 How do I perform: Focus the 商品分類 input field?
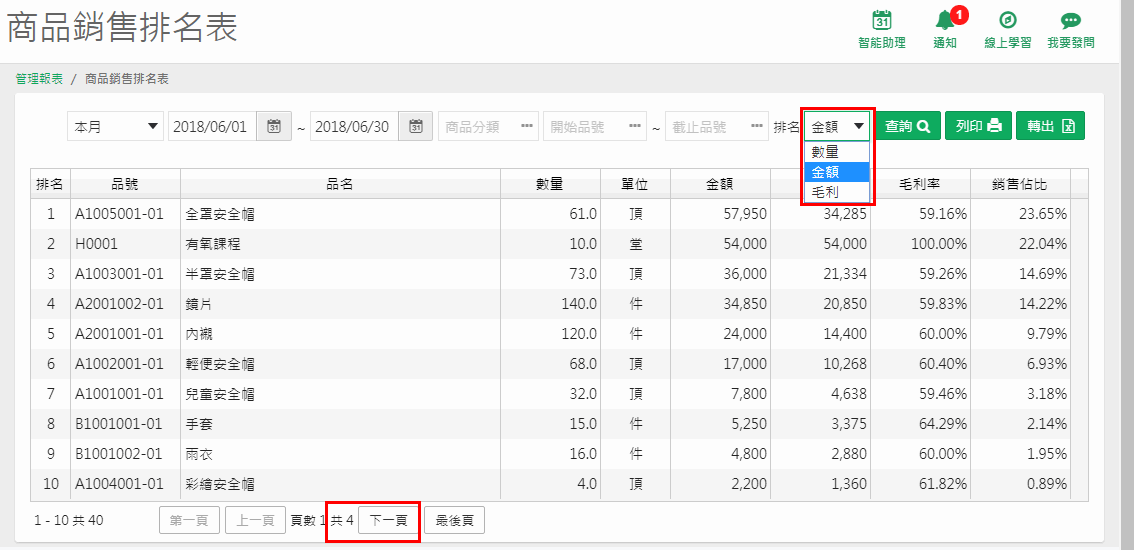(x=488, y=126)
